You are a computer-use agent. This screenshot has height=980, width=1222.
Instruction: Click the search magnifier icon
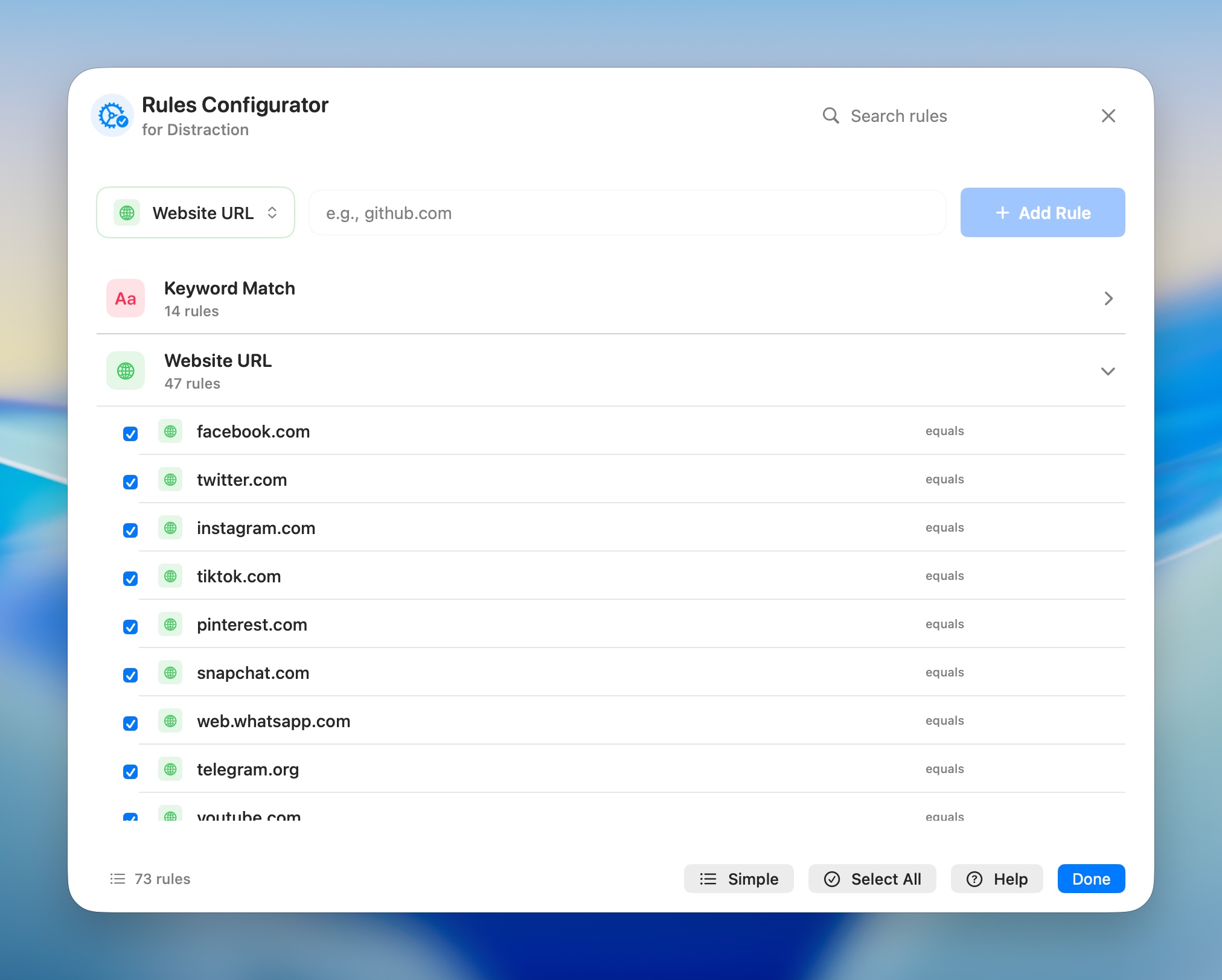tap(831, 116)
